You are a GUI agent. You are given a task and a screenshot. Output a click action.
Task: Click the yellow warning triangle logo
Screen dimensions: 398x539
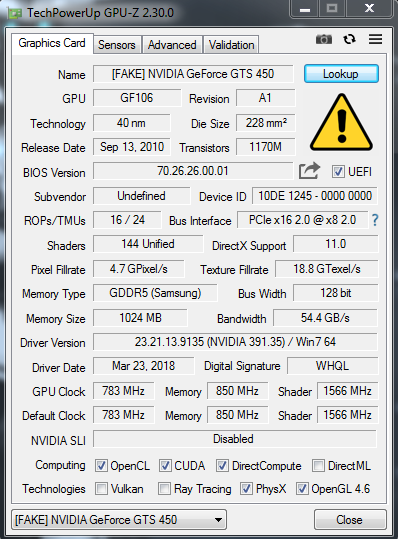[341, 122]
